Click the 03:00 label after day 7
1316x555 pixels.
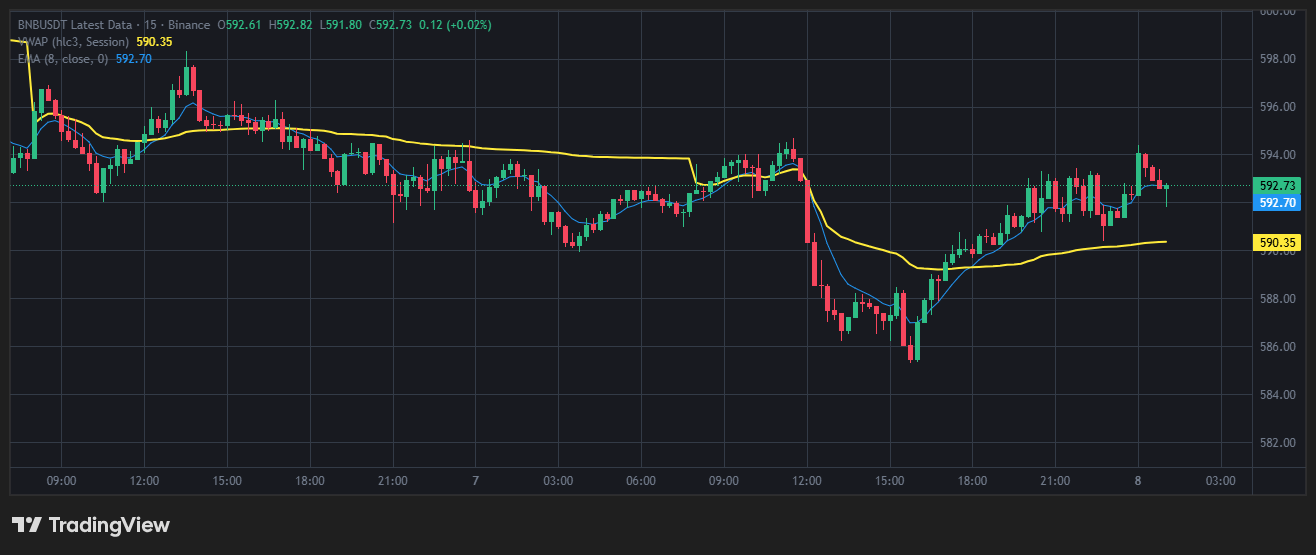(558, 481)
